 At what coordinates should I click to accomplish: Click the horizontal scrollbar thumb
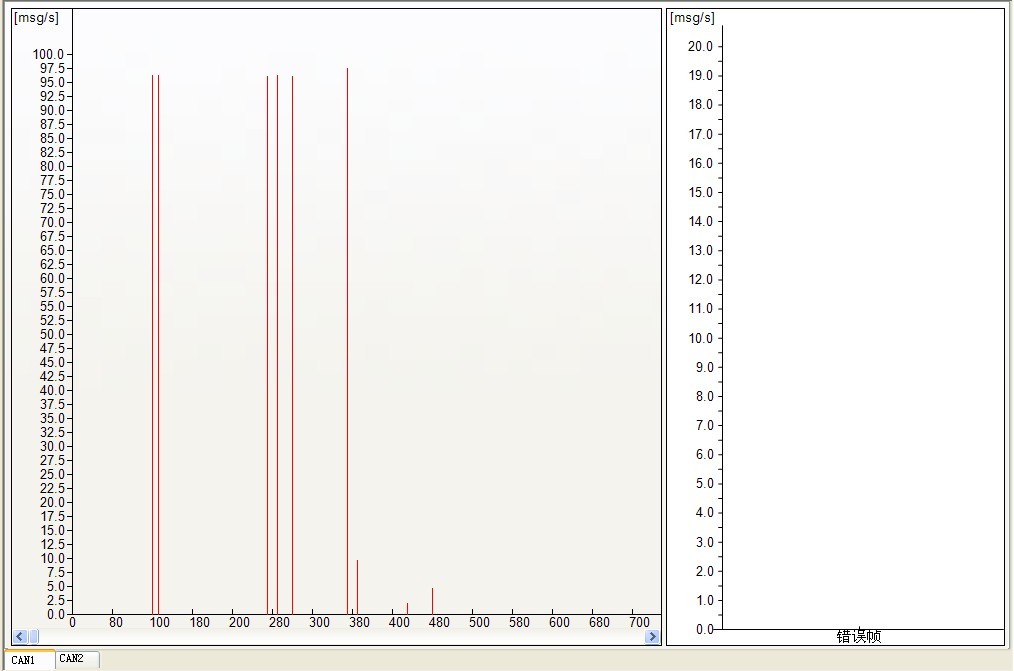[33, 637]
